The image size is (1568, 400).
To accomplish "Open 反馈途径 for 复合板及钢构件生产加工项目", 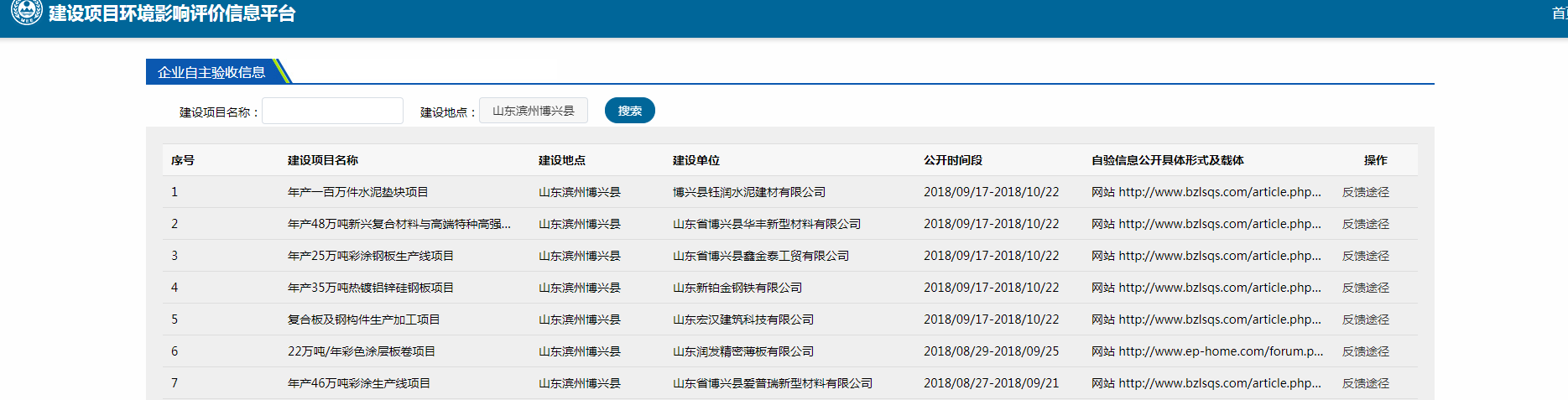I will click(1366, 319).
